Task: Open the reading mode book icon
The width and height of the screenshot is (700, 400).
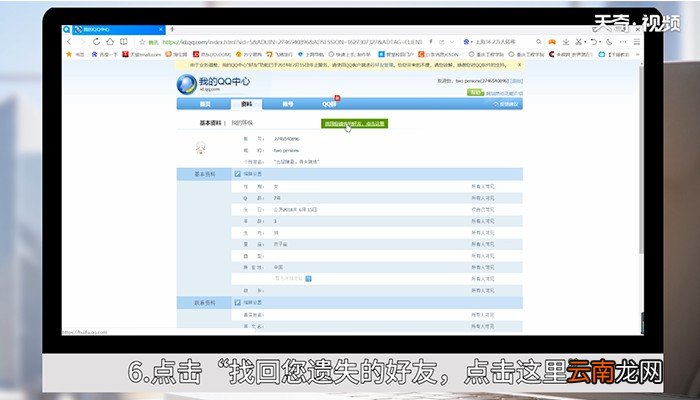Action: 124,42
